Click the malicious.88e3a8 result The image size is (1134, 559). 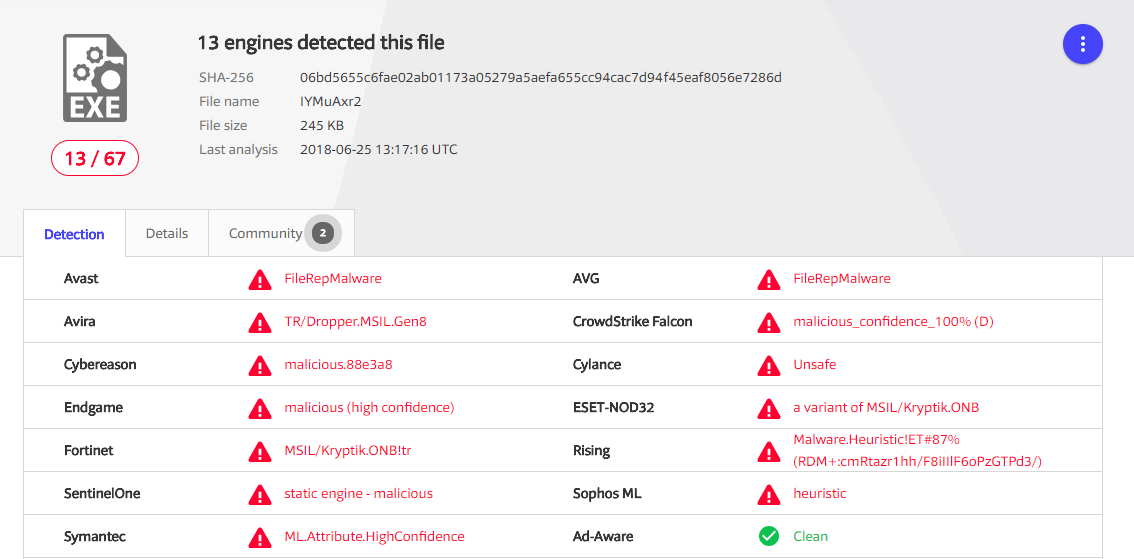coord(338,364)
